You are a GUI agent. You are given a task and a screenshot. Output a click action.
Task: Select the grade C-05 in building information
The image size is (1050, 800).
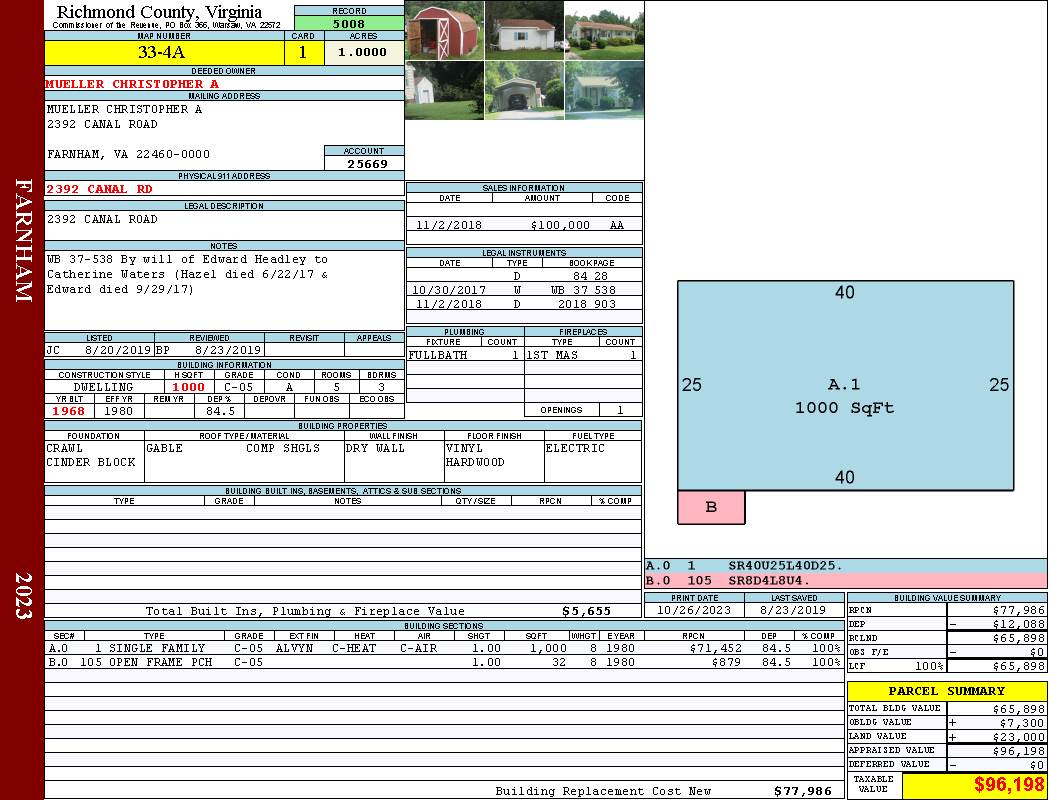coord(238,387)
